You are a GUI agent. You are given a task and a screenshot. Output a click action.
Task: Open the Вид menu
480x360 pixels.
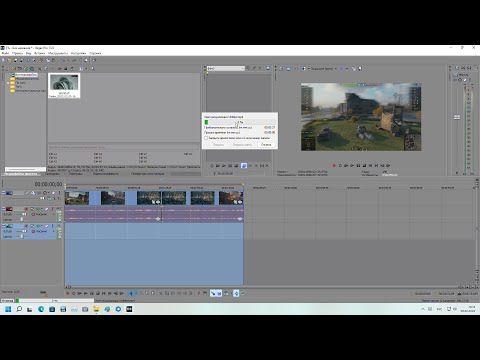28,53
